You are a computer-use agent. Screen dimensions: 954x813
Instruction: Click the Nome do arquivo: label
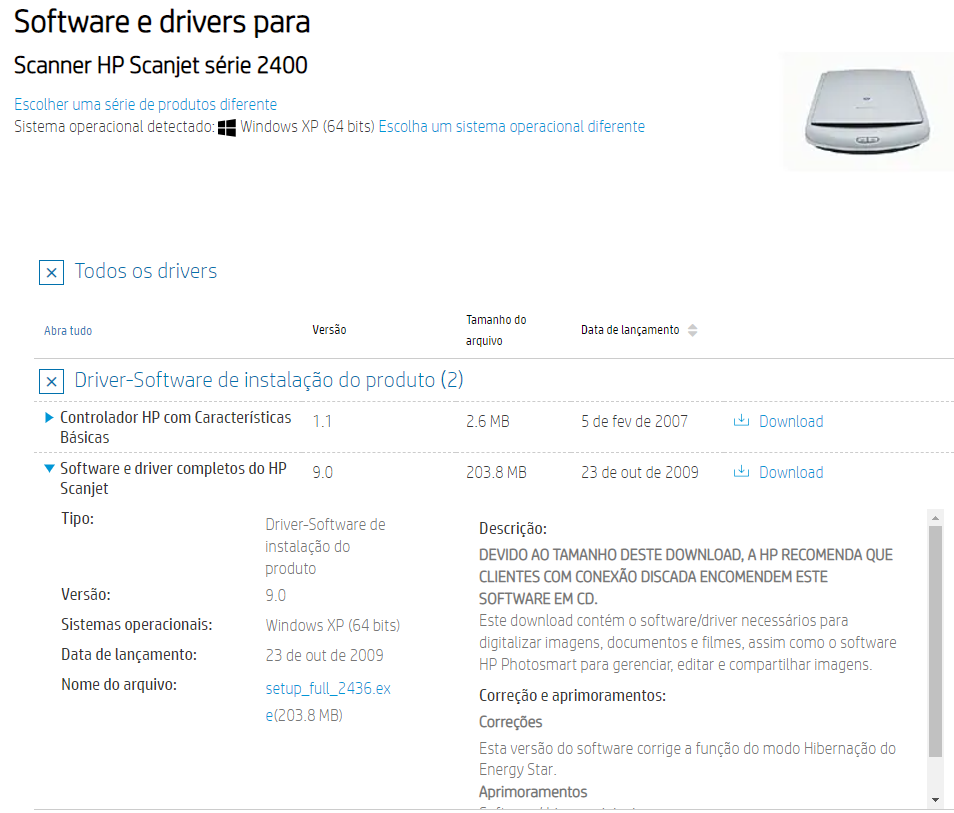119,685
